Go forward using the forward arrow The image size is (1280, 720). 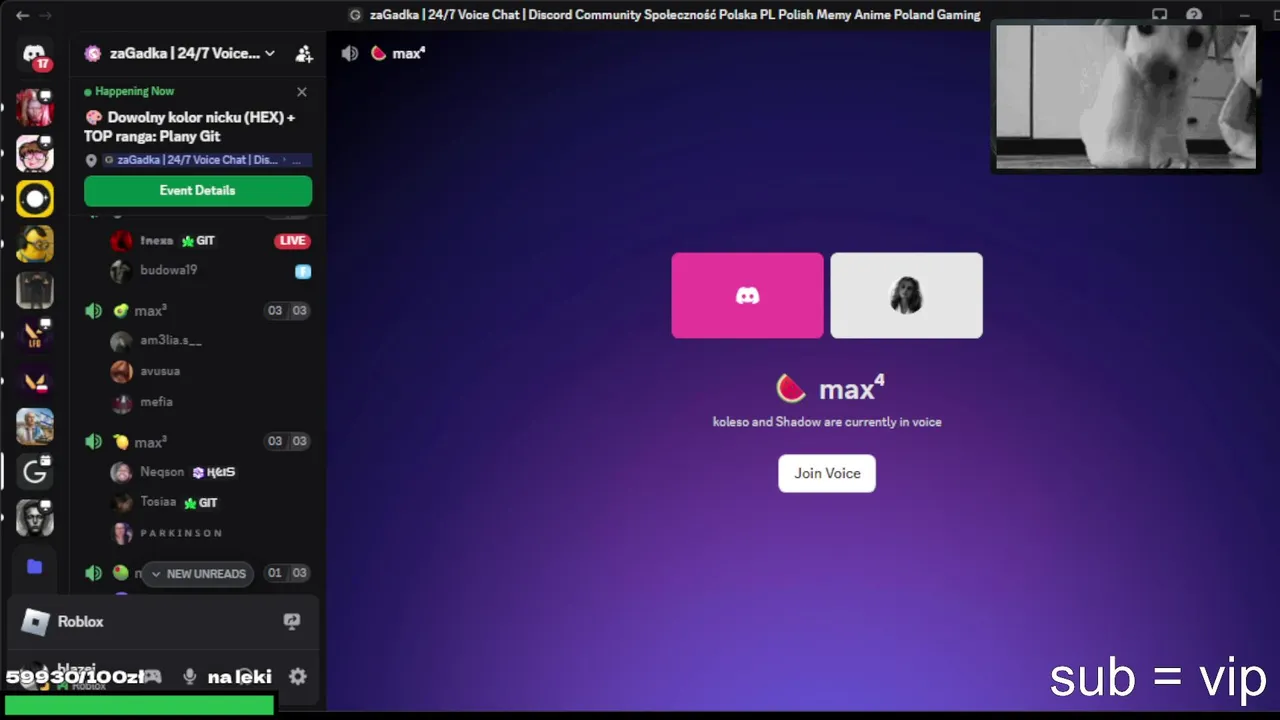(x=45, y=15)
